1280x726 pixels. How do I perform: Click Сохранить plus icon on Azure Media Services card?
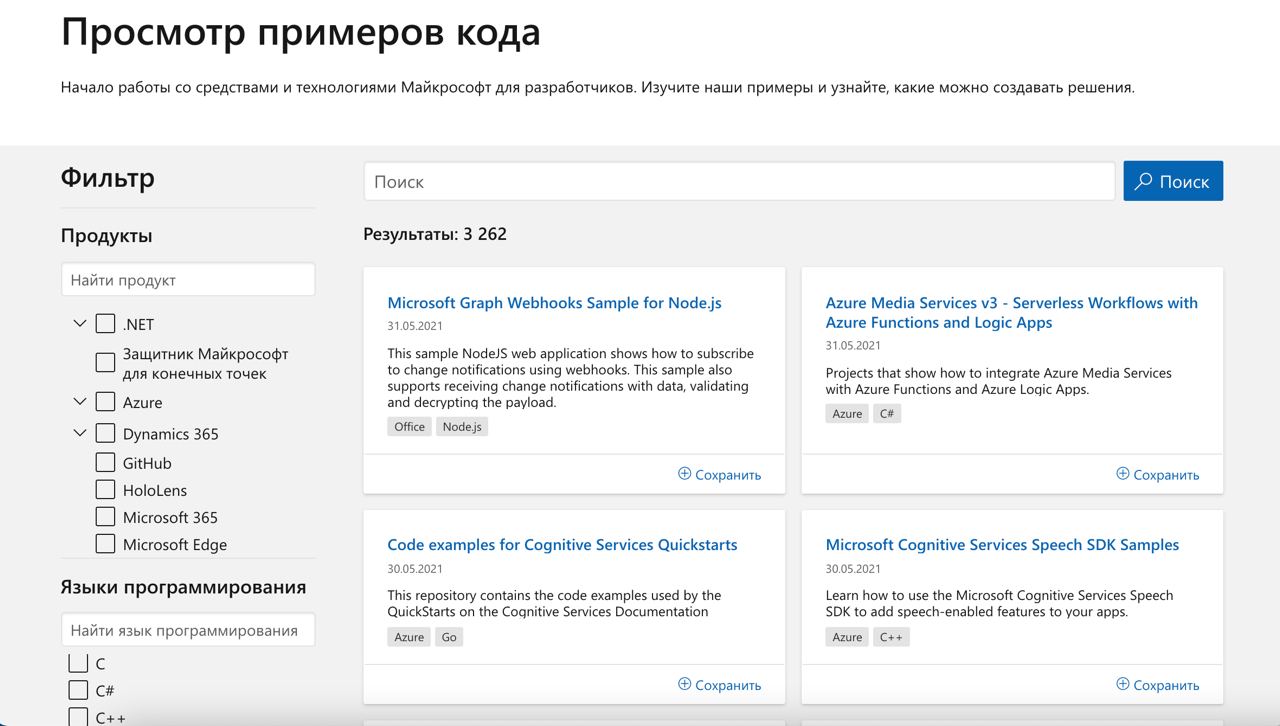pyautogui.click(x=1123, y=474)
